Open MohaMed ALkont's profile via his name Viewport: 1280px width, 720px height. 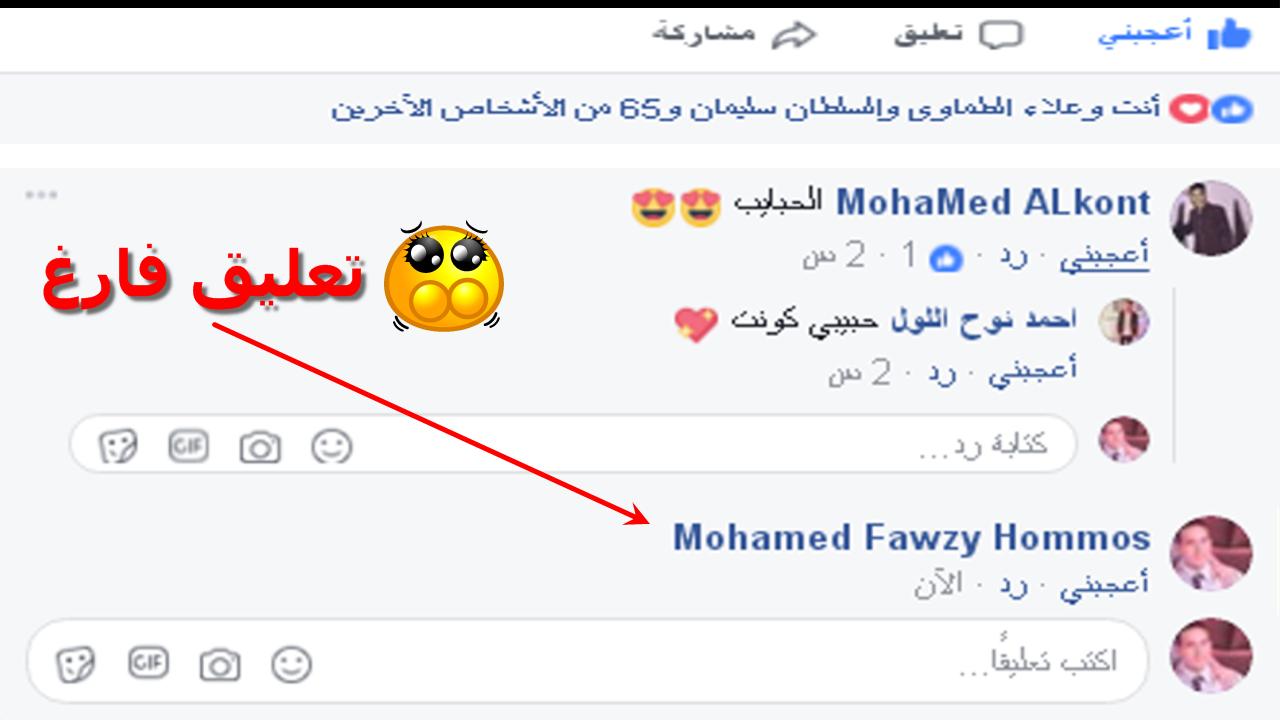tap(993, 203)
